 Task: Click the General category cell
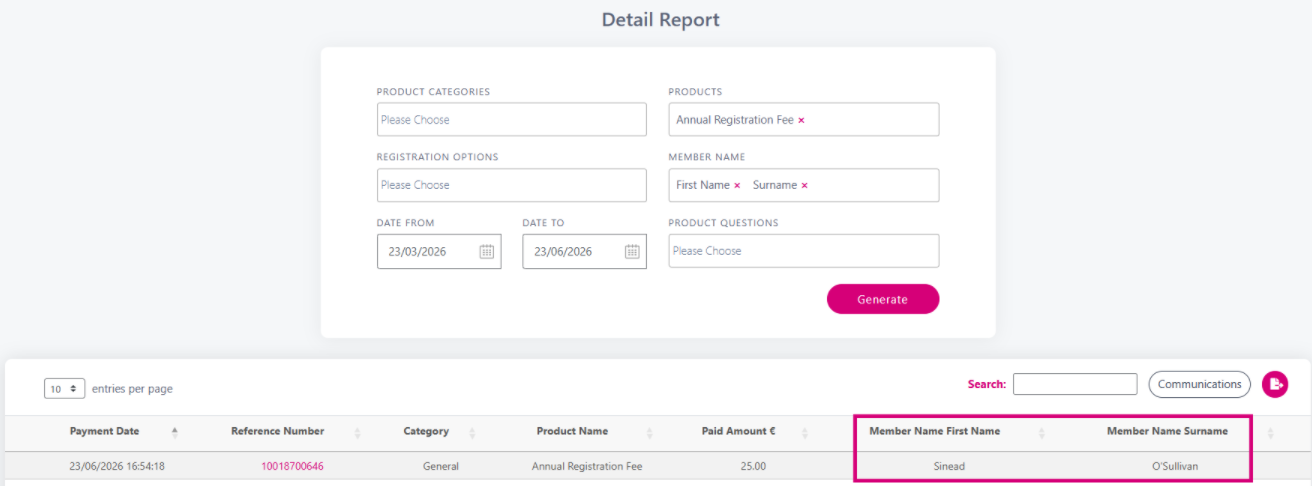coord(441,466)
